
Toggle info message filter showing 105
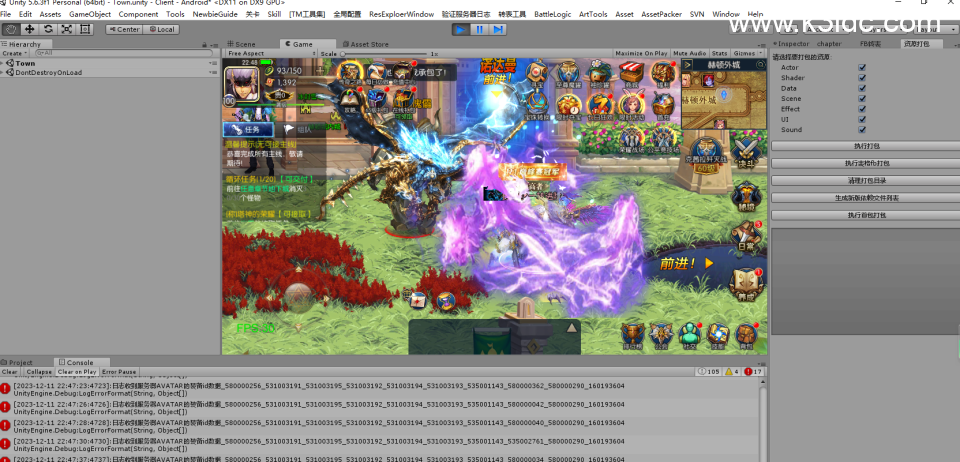point(709,372)
